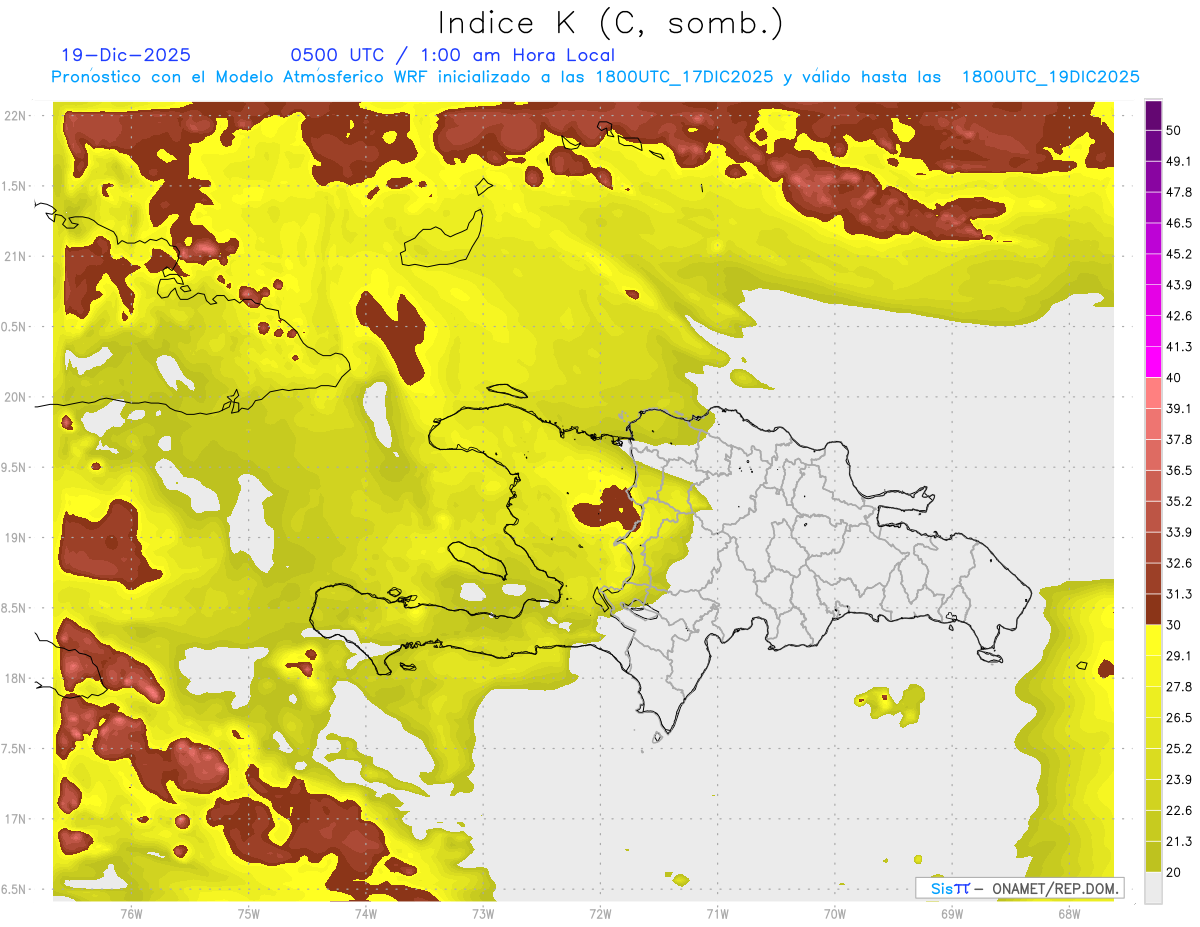Click the color scale value 46.5
Image resolution: width=1200 pixels, height=927 pixels.
click(x=1178, y=223)
